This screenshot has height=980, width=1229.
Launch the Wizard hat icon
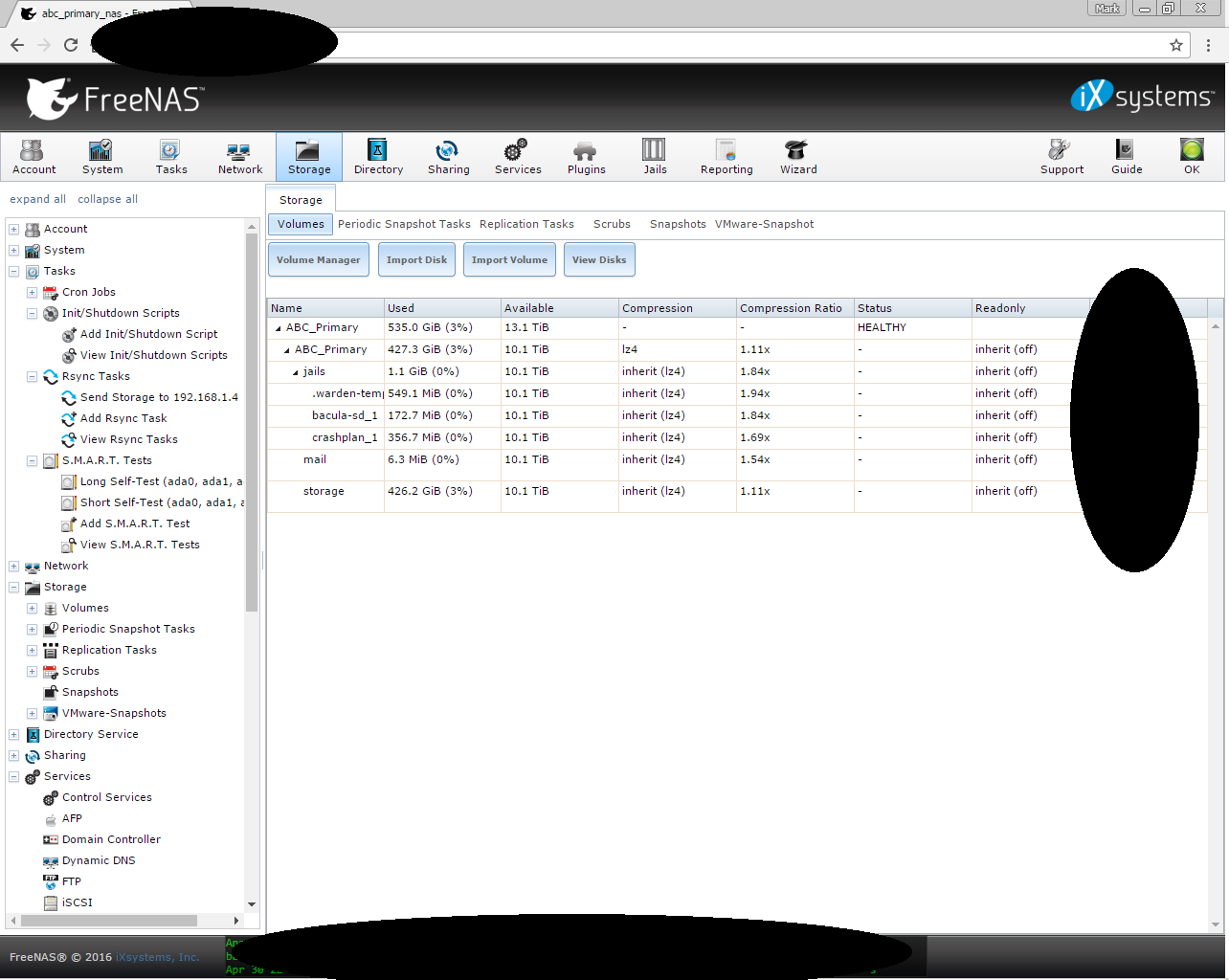point(798,157)
